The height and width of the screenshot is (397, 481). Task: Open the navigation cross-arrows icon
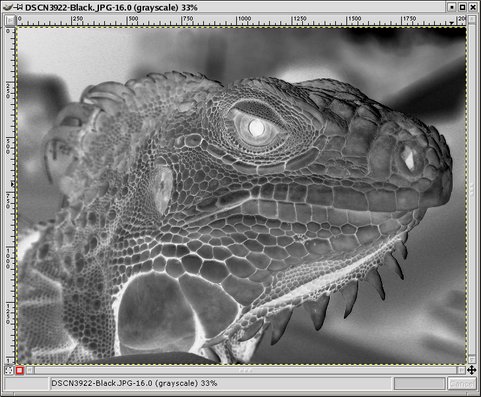tap(471, 370)
